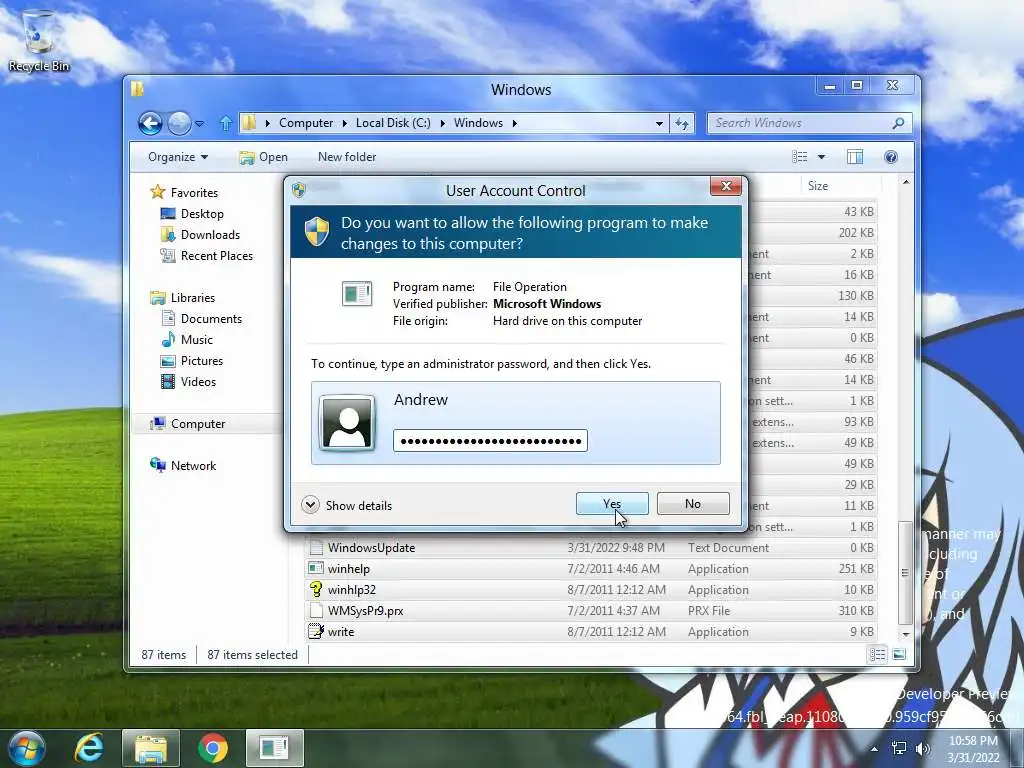Open the Videos library
The height and width of the screenshot is (768, 1024).
tap(188, 381)
